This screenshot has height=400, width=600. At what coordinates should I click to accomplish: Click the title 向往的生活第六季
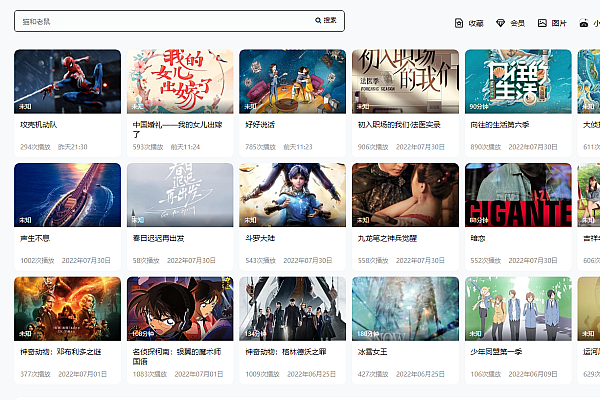point(500,125)
